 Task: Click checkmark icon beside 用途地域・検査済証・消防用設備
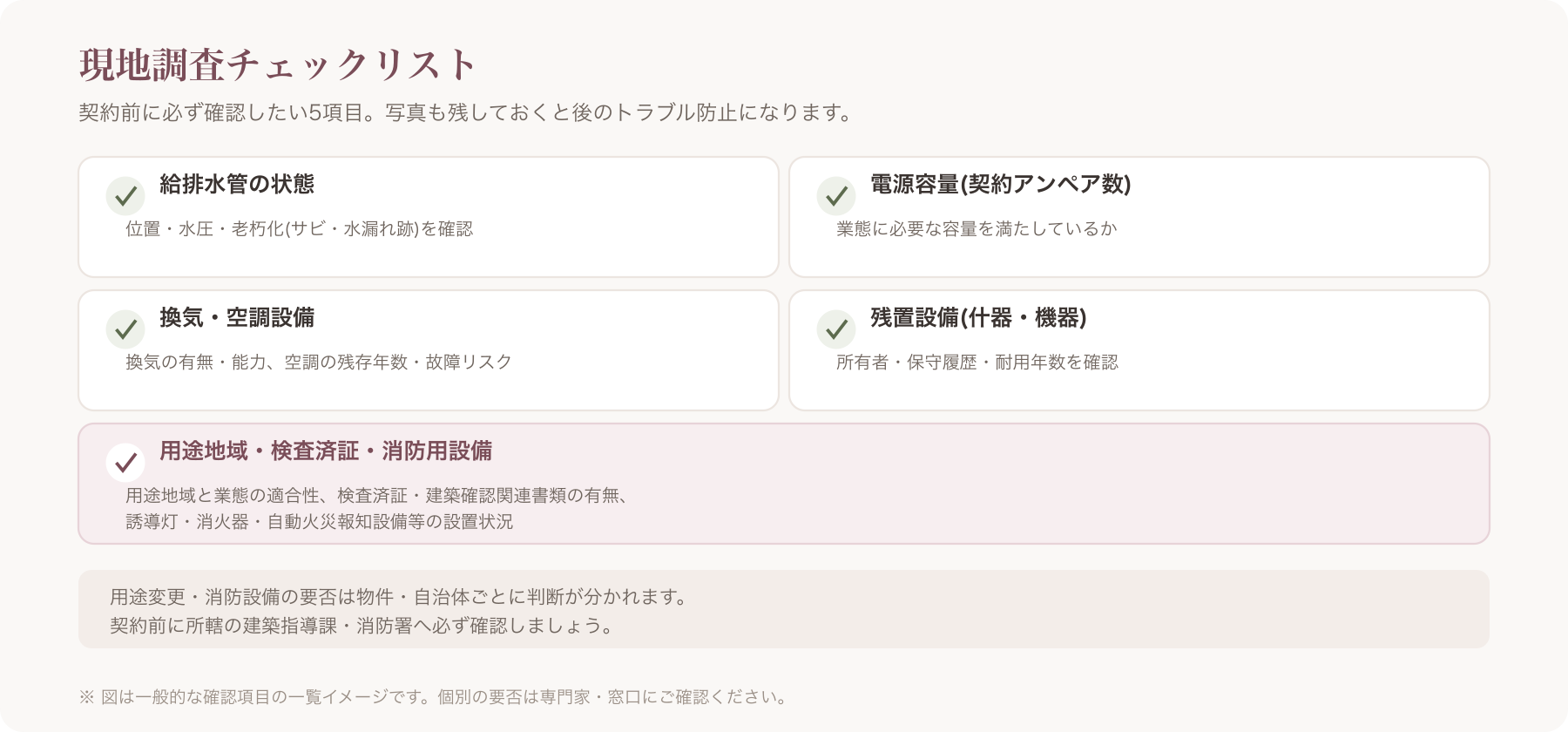[125, 463]
